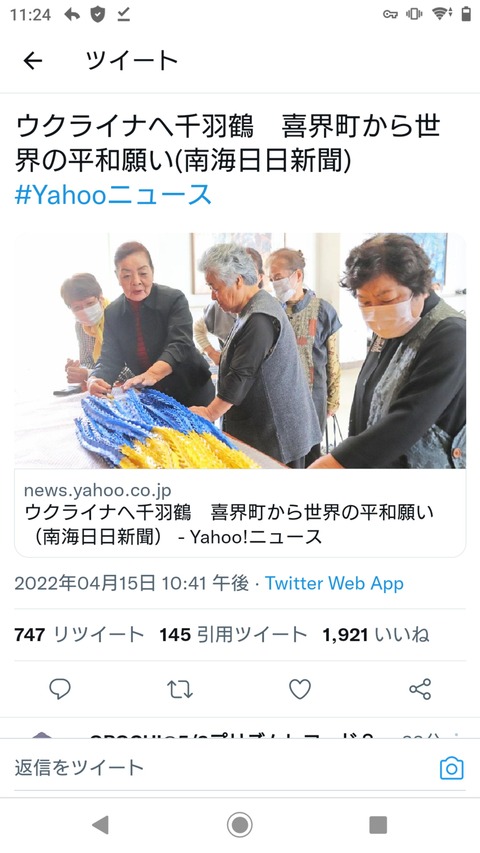View the 145 引用ツイート list
The image size is (480, 853).
pos(233,634)
